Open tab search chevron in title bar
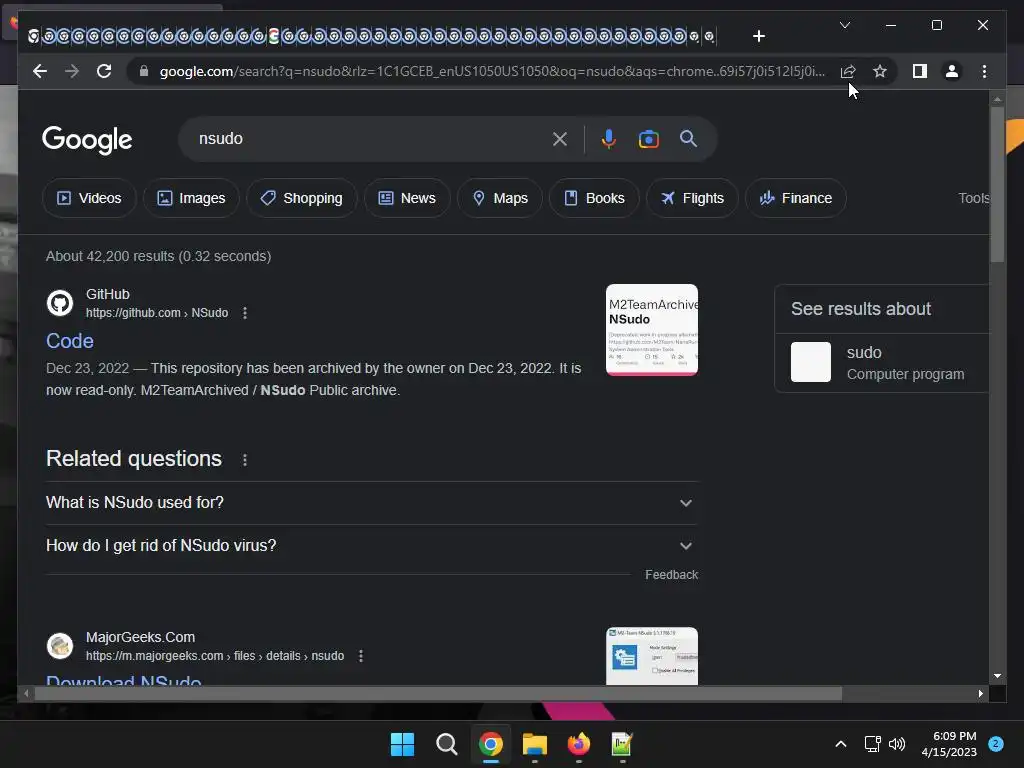 point(844,25)
